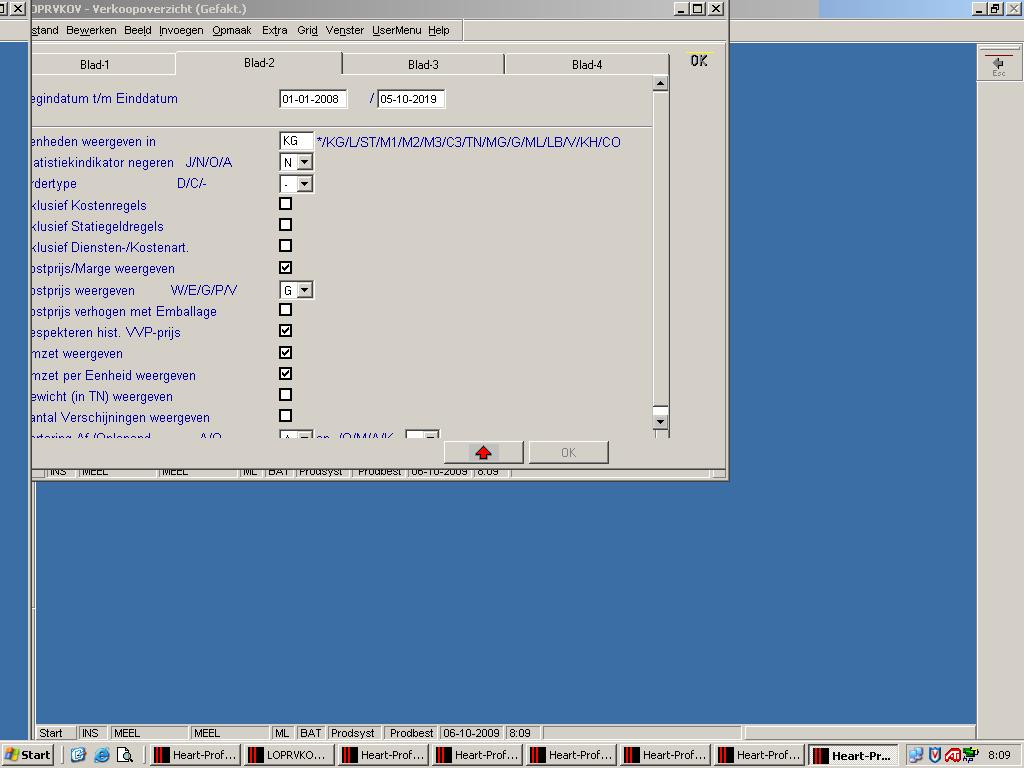Image resolution: width=1024 pixels, height=768 pixels.
Task: Toggle Exklusief Diensten-/Kostenart. checkbox
Action: pyautogui.click(x=285, y=246)
